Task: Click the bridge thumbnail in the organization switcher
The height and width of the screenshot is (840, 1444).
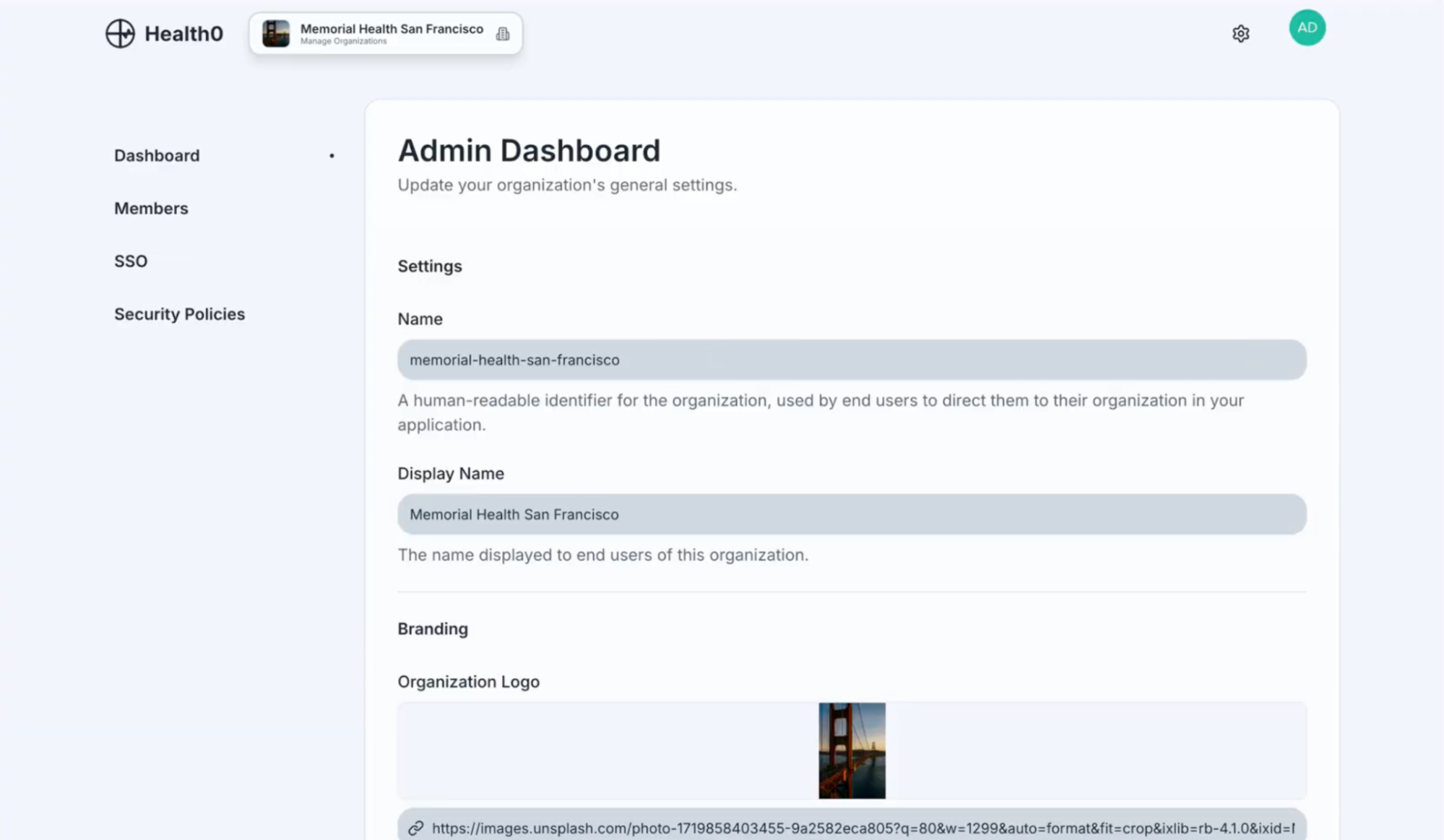Action: (276, 33)
